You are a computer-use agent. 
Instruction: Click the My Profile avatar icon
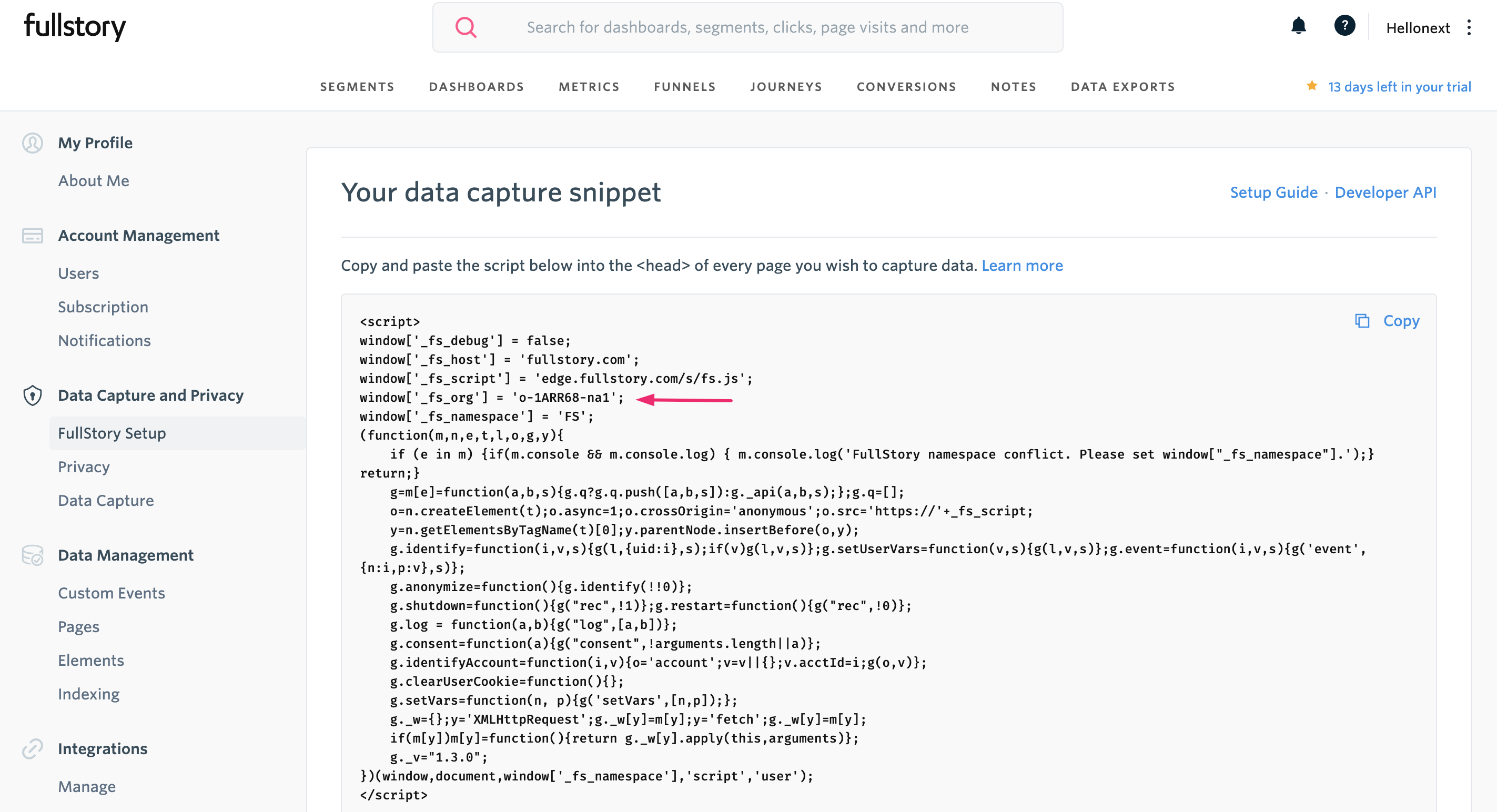[x=33, y=143]
